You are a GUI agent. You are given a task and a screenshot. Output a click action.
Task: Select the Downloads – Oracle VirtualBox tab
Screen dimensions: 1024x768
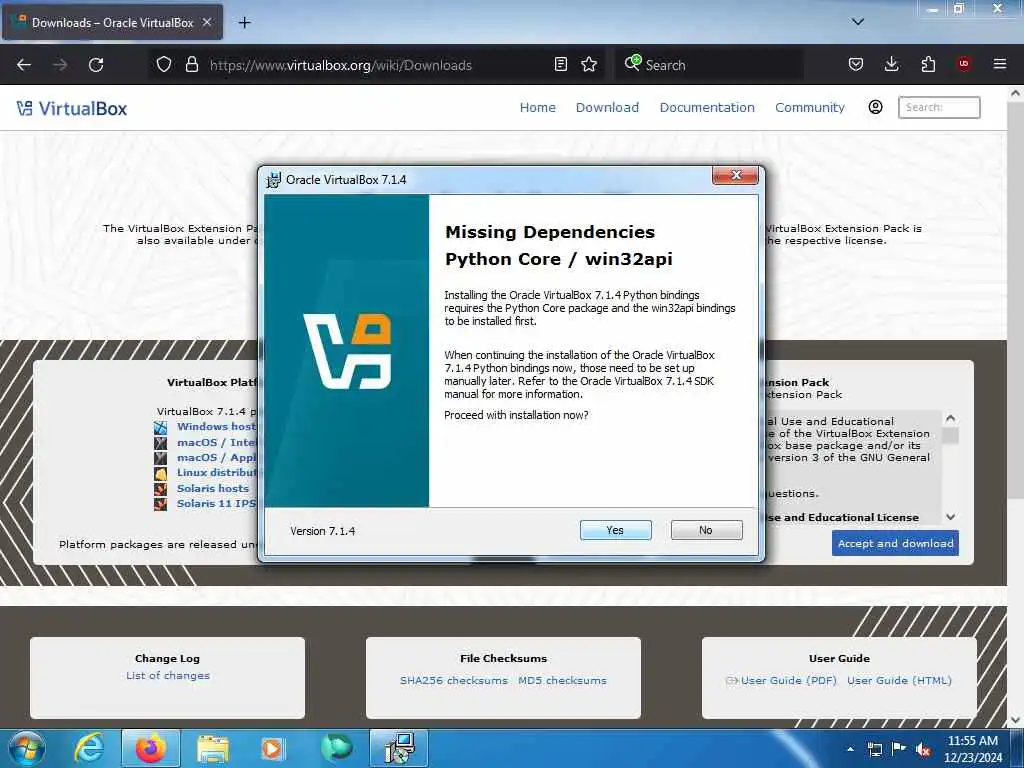pos(112,22)
